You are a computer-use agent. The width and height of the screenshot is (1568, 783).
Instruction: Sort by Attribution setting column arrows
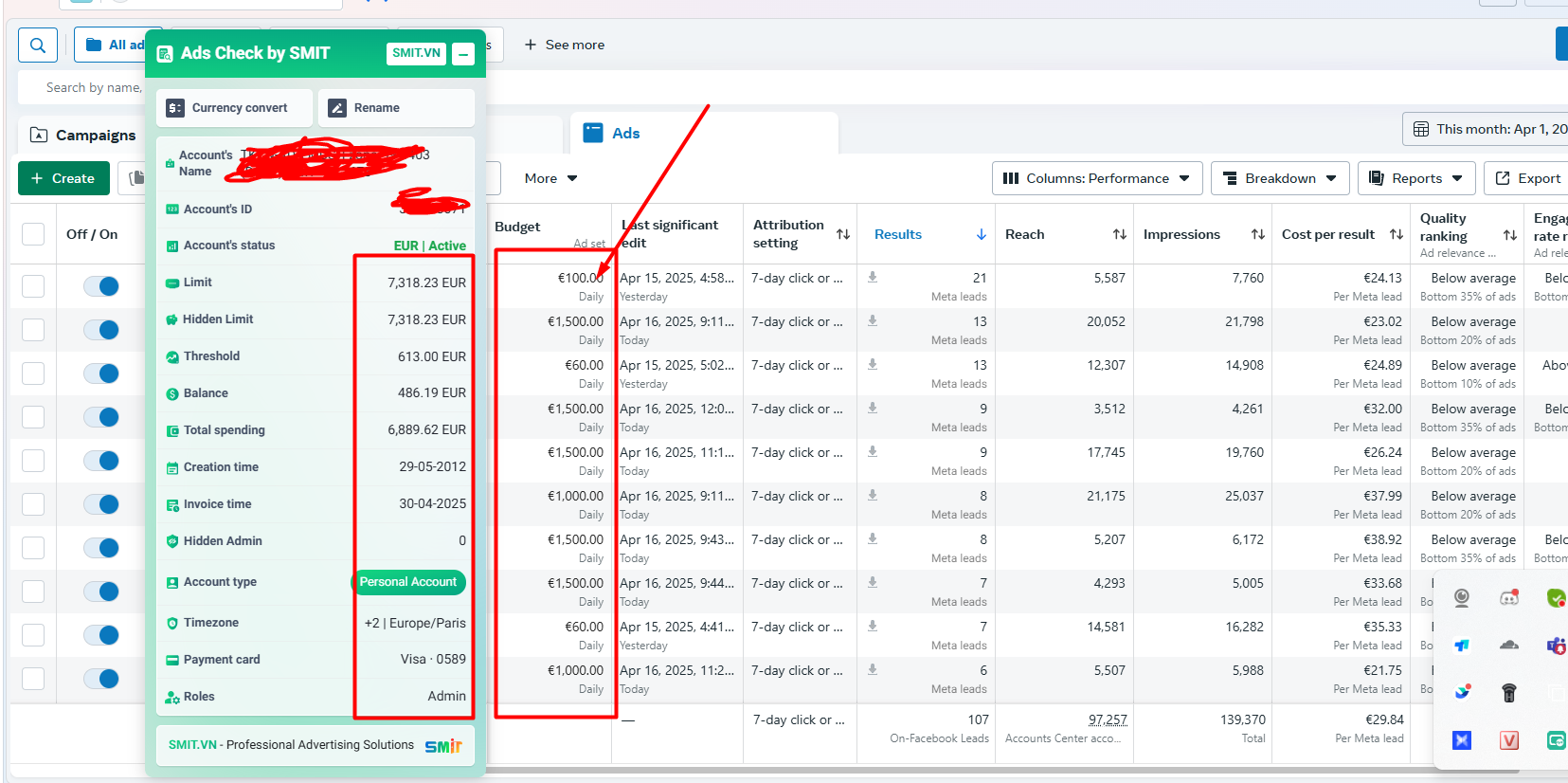843,234
